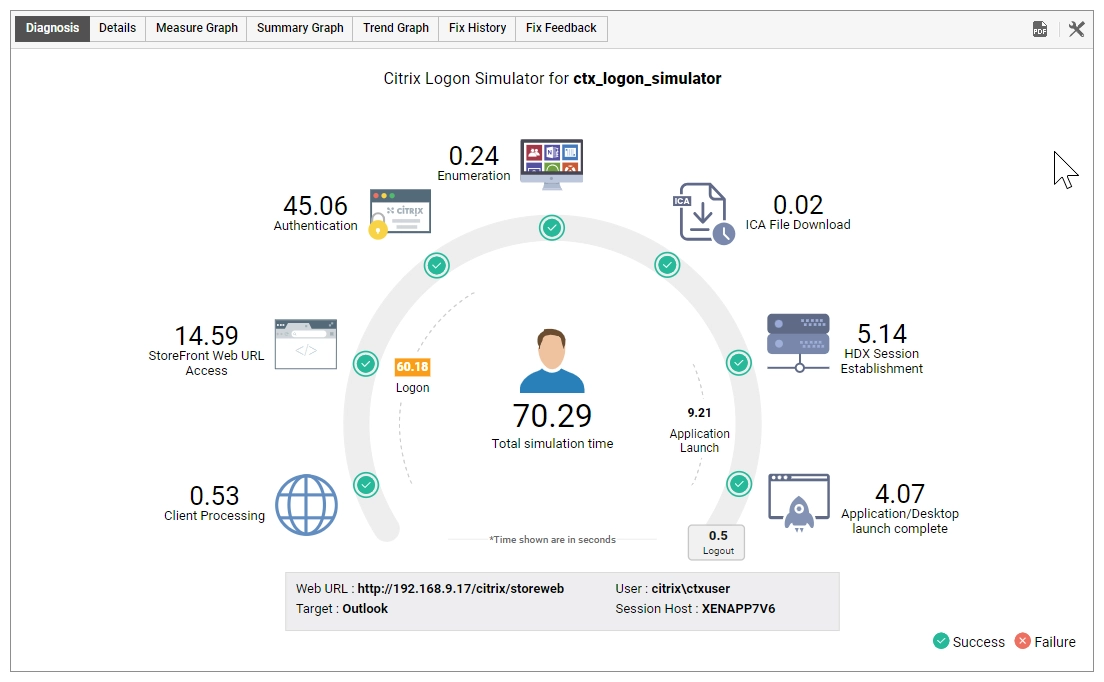Click the orange 60.18 Logon badge

pyautogui.click(x=413, y=367)
